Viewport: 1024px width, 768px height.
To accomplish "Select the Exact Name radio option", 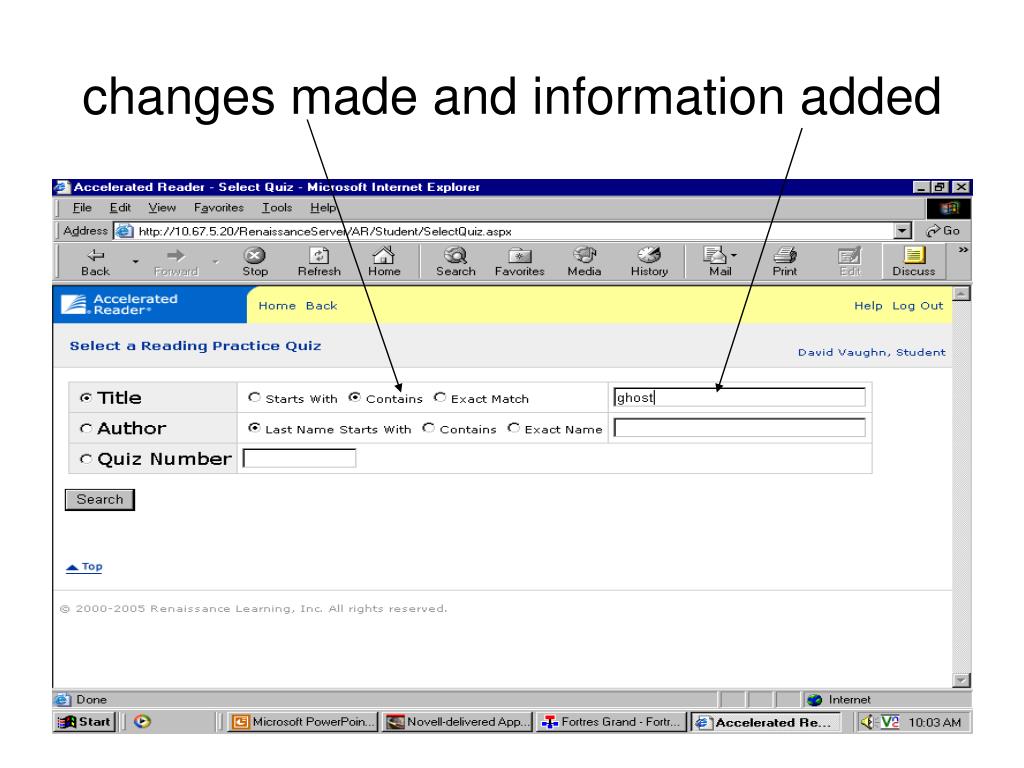I will pyautogui.click(x=514, y=428).
